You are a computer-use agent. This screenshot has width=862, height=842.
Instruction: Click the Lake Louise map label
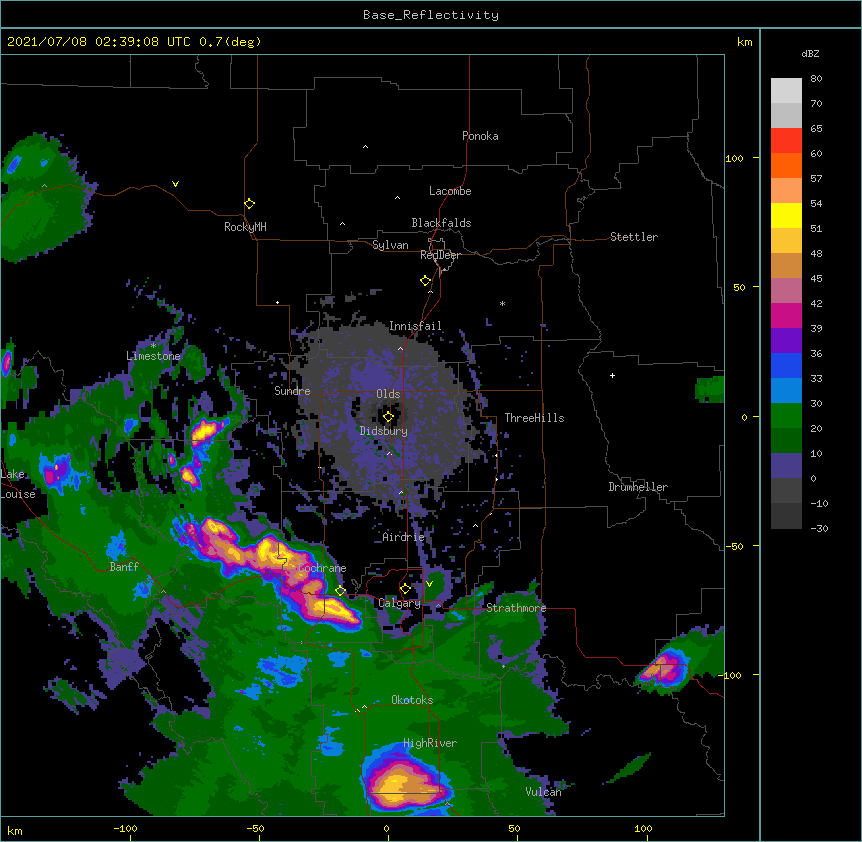click(x=18, y=484)
